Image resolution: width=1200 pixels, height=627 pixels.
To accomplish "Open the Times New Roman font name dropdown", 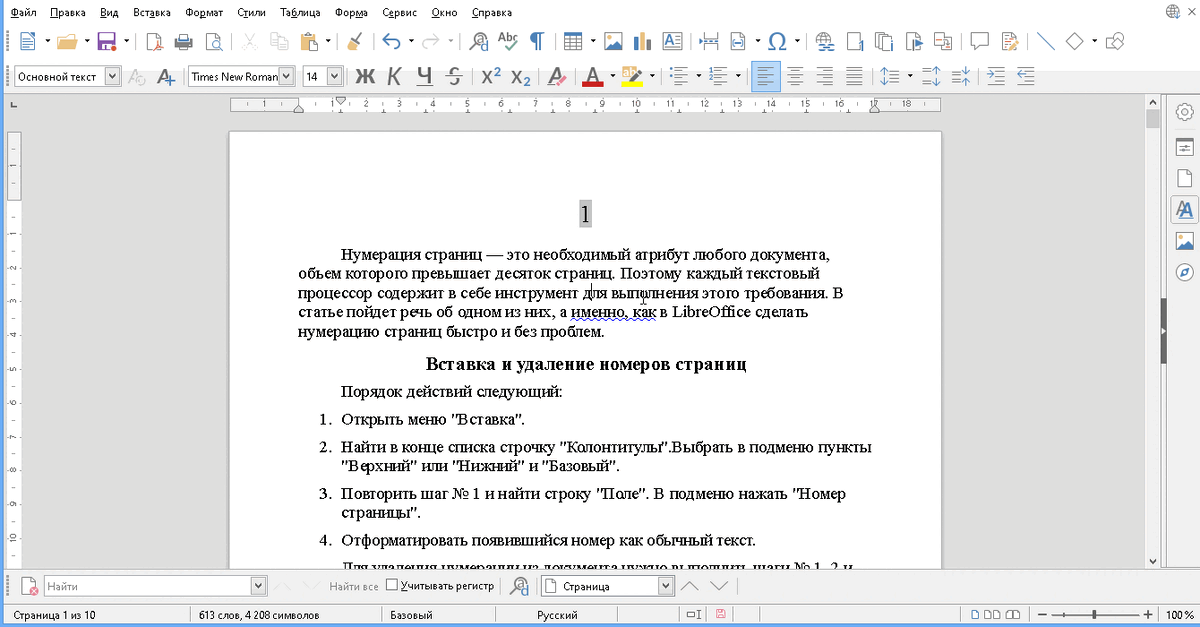I will (x=287, y=76).
